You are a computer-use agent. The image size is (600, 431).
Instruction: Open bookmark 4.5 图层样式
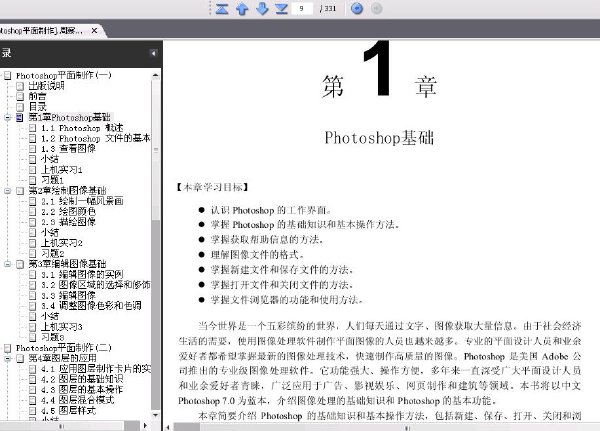(68, 410)
